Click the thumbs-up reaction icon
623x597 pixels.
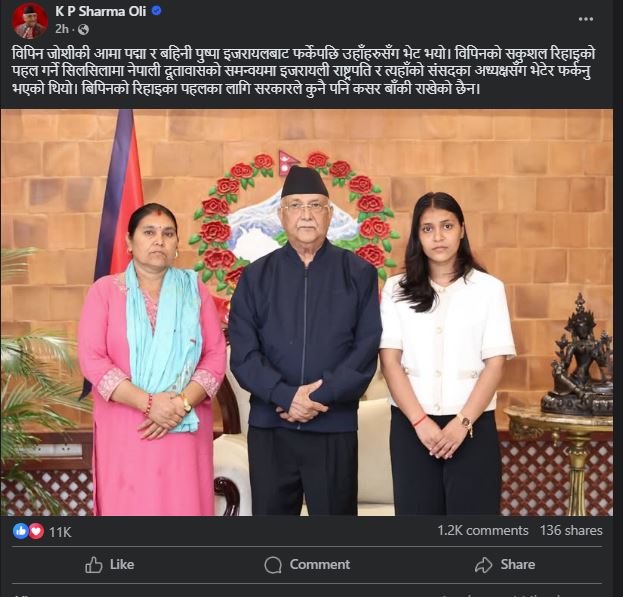tap(20, 531)
